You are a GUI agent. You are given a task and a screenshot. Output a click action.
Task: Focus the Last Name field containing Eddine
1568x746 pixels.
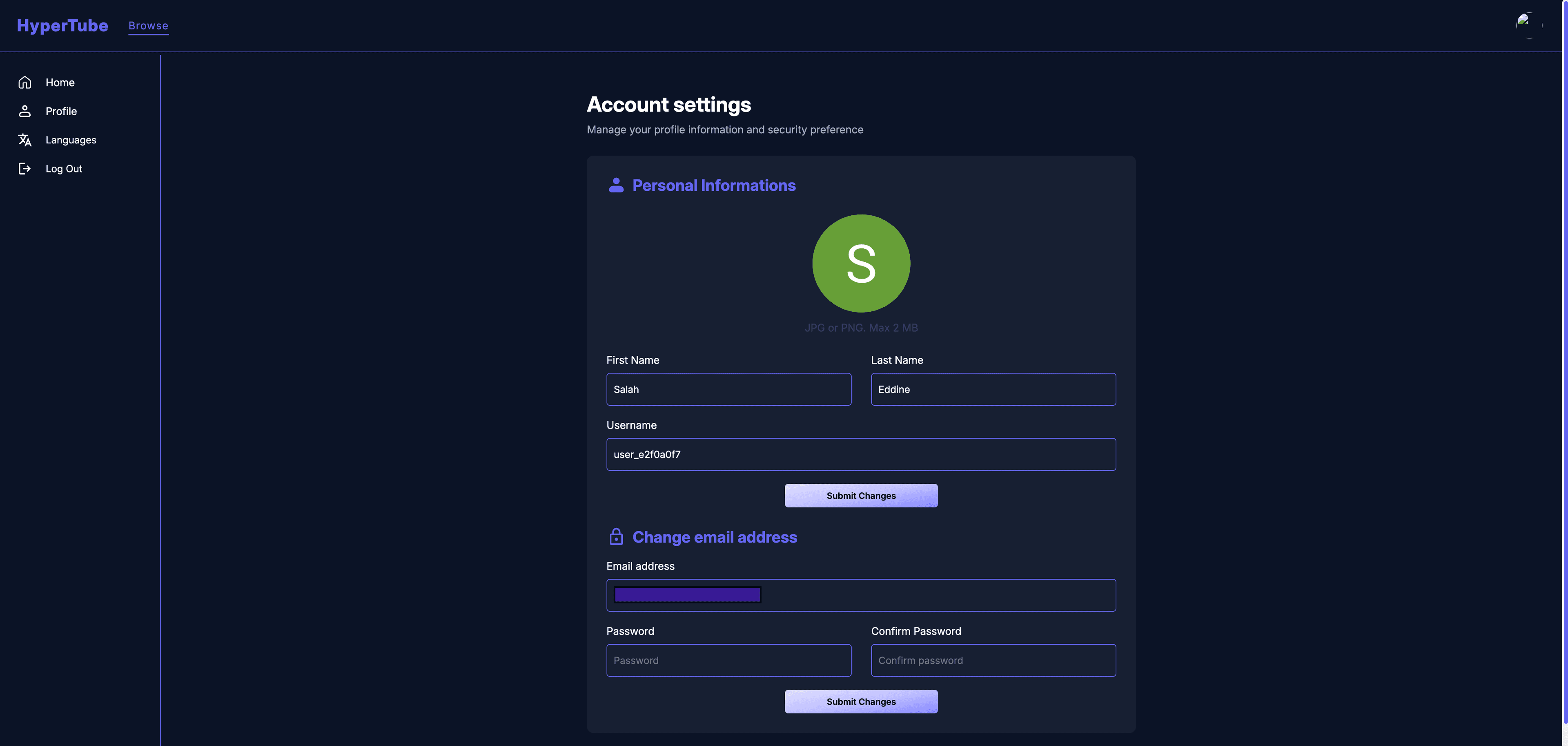993,389
